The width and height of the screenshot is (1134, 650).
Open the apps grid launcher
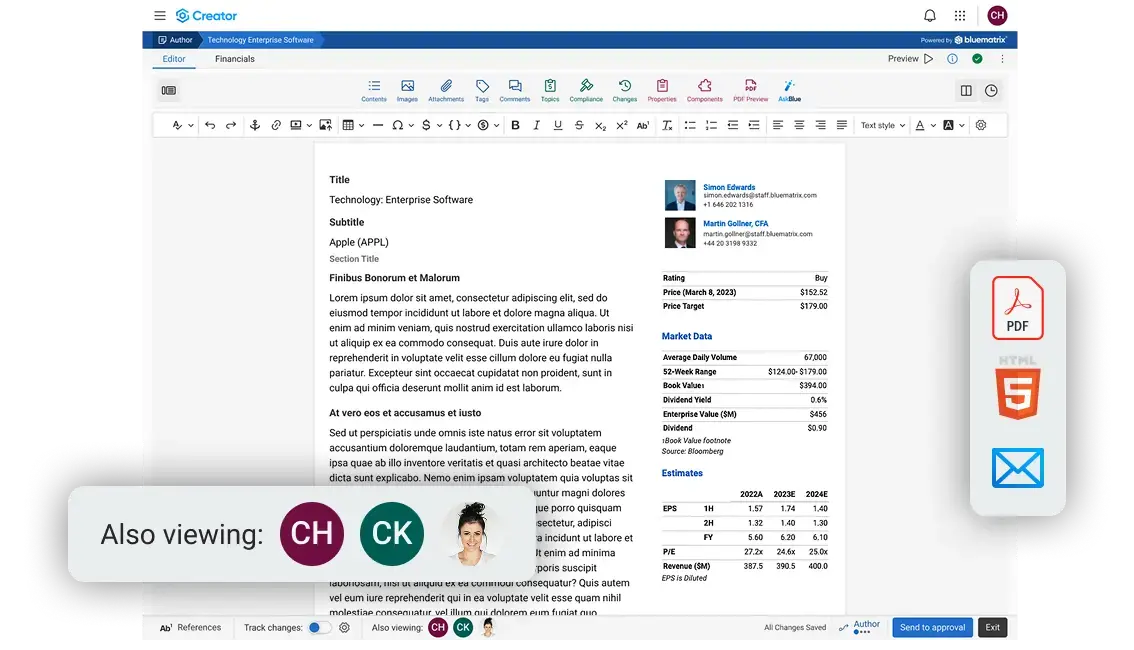click(x=960, y=15)
